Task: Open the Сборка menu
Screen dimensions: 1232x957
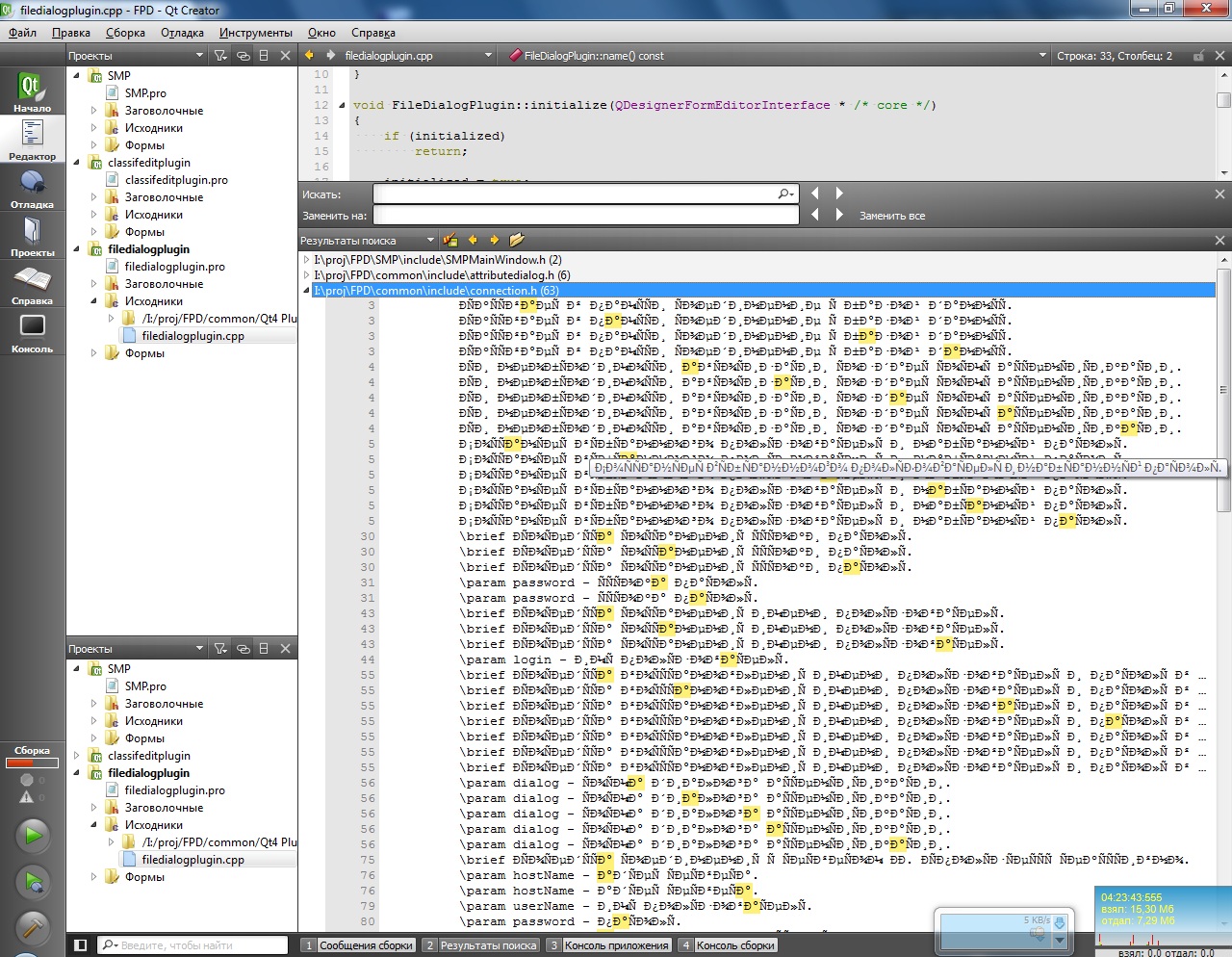Action: coord(125,33)
